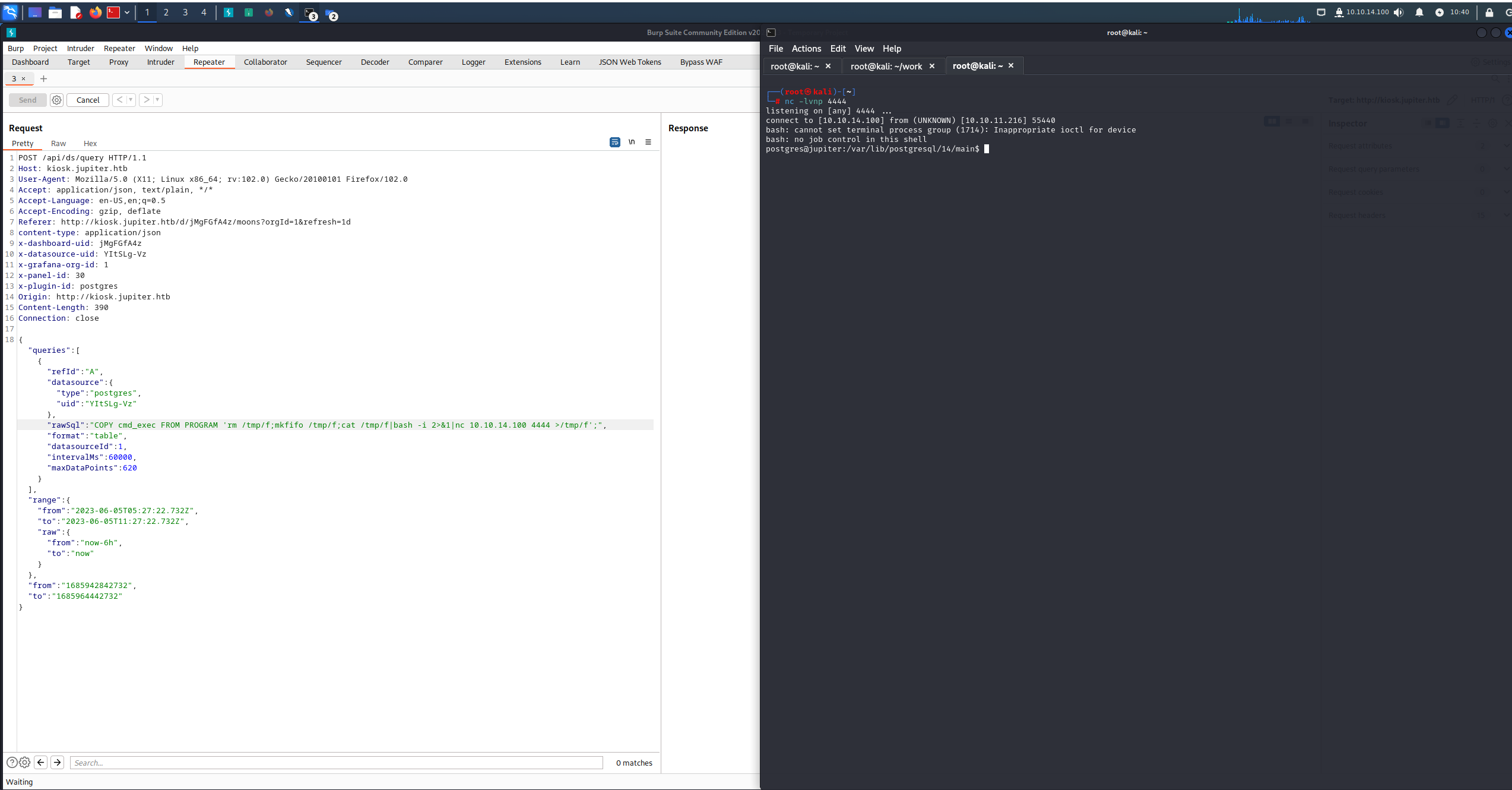Open search settings gear at bottom
The width and height of the screenshot is (1512, 790).
[24, 763]
